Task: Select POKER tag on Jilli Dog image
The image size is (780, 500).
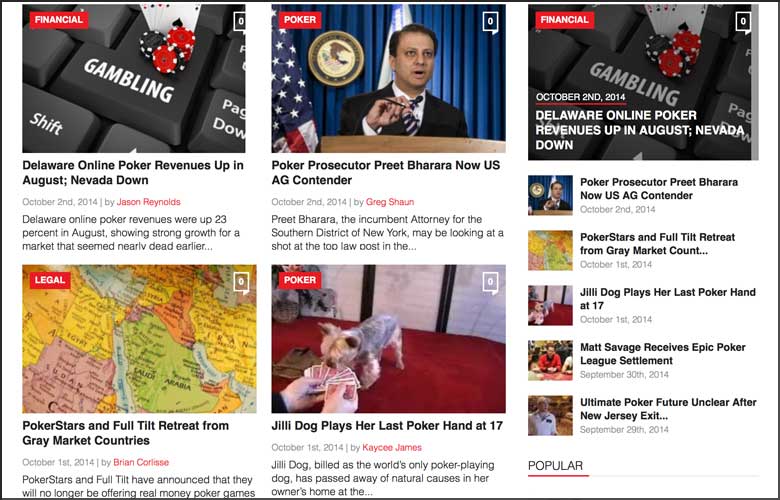Action: coord(300,280)
